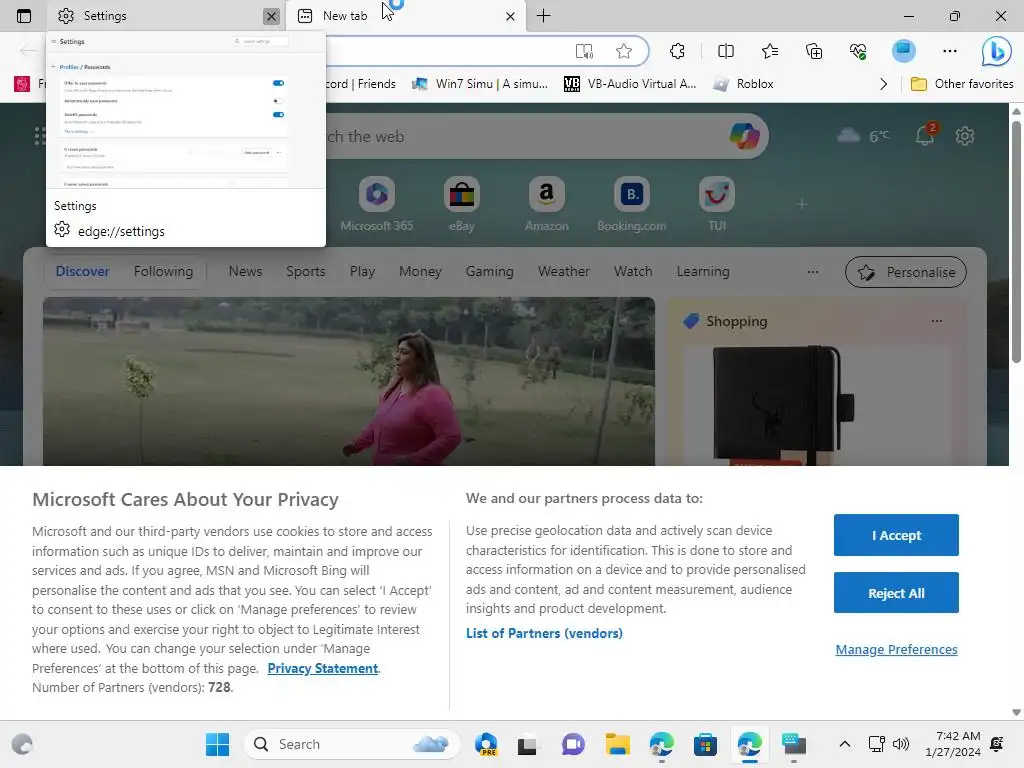Select the Play tab
1024x768 pixels.
(362, 271)
